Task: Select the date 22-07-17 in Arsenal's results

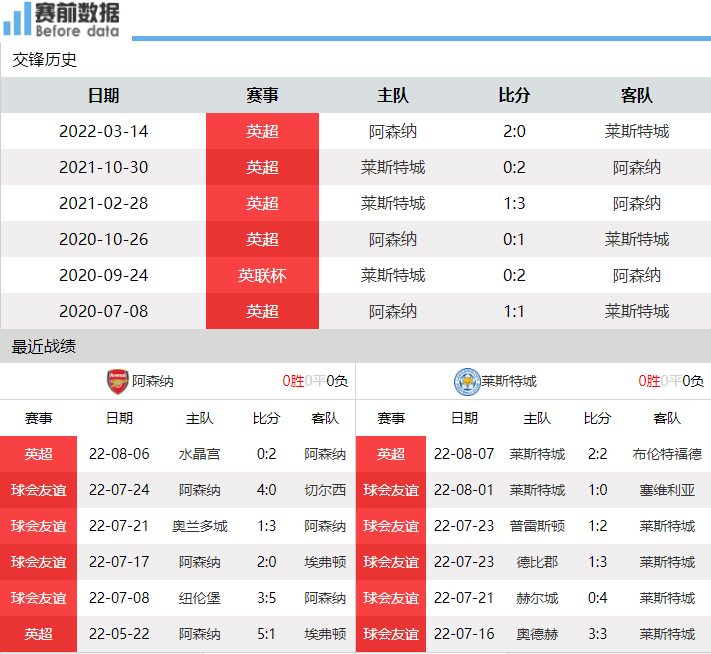Action: point(119,562)
